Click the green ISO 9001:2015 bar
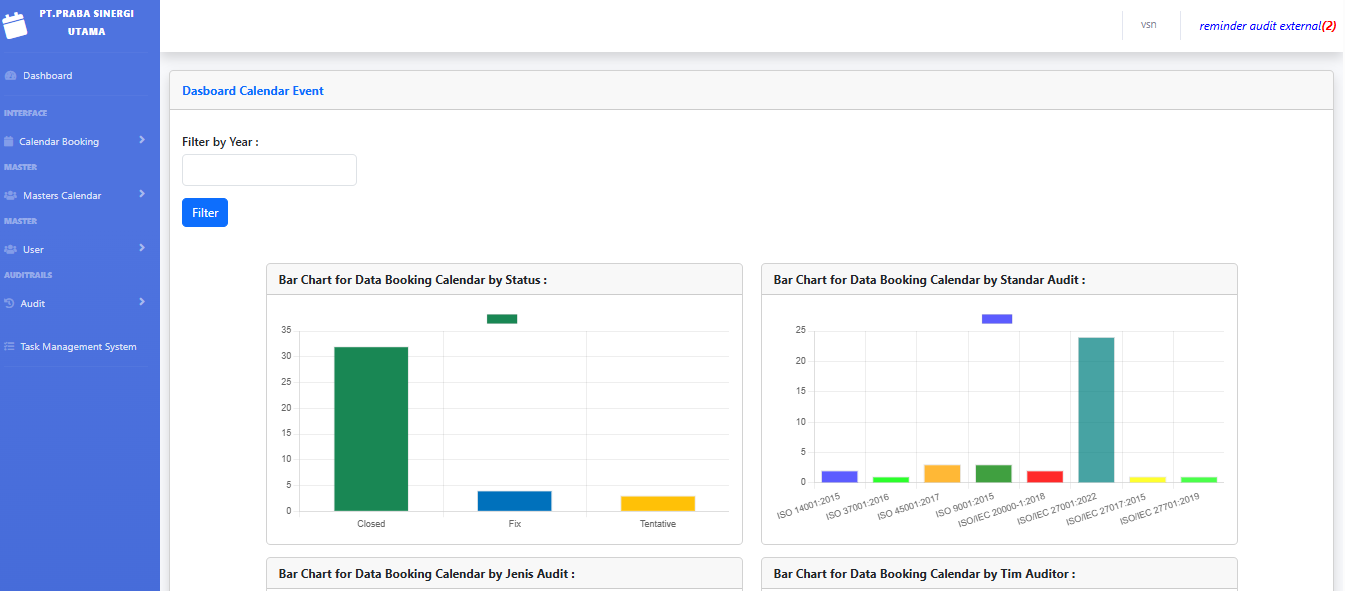The image size is (1345, 591). click(993, 474)
